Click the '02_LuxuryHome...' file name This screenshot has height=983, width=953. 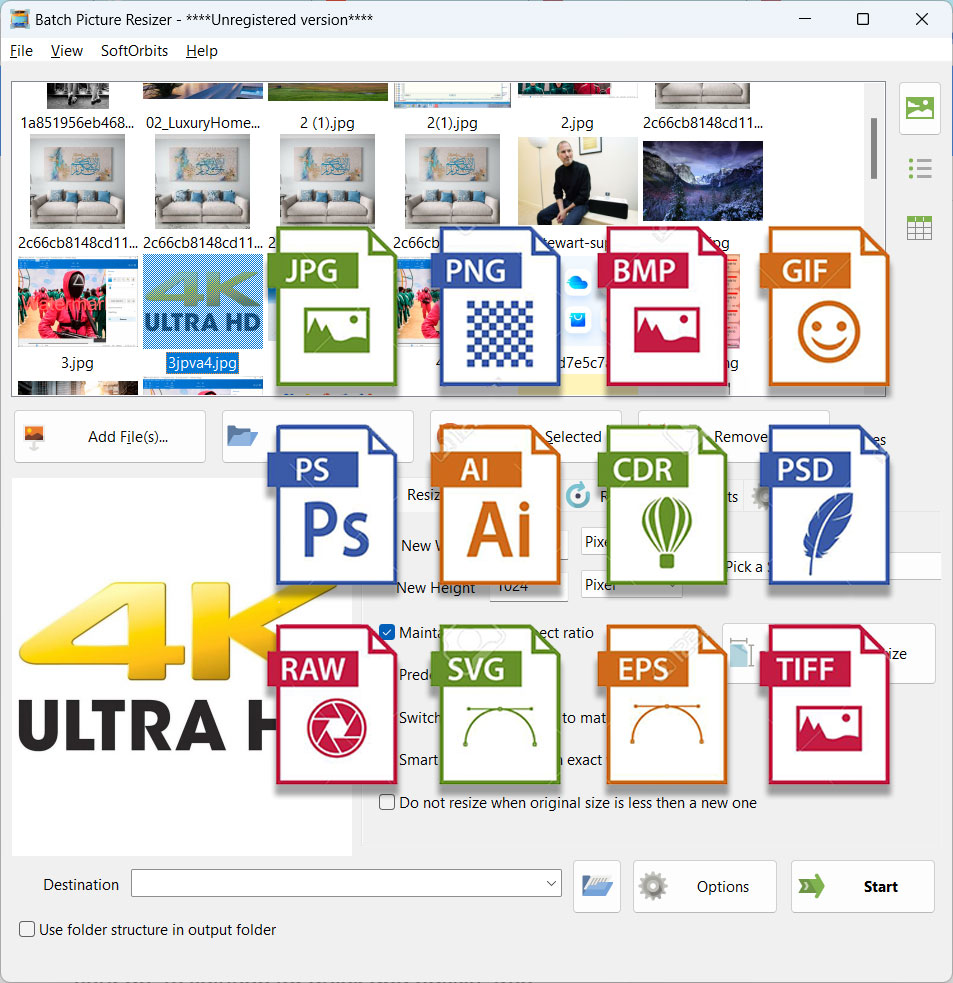pyautogui.click(x=203, y=122)
